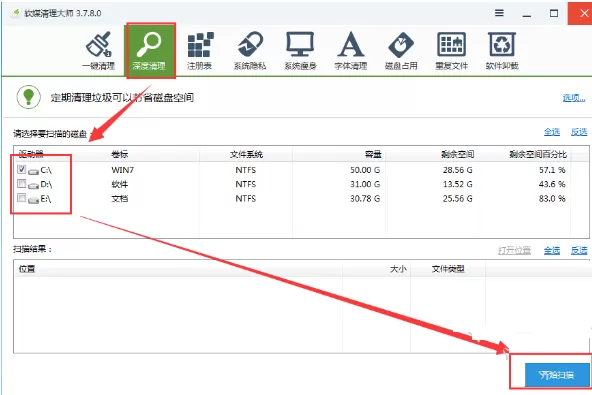Select the 文档 volume label cell
The width and height of the screenshot is (592, 395).
pyautogui.click(x=120, y=198)
